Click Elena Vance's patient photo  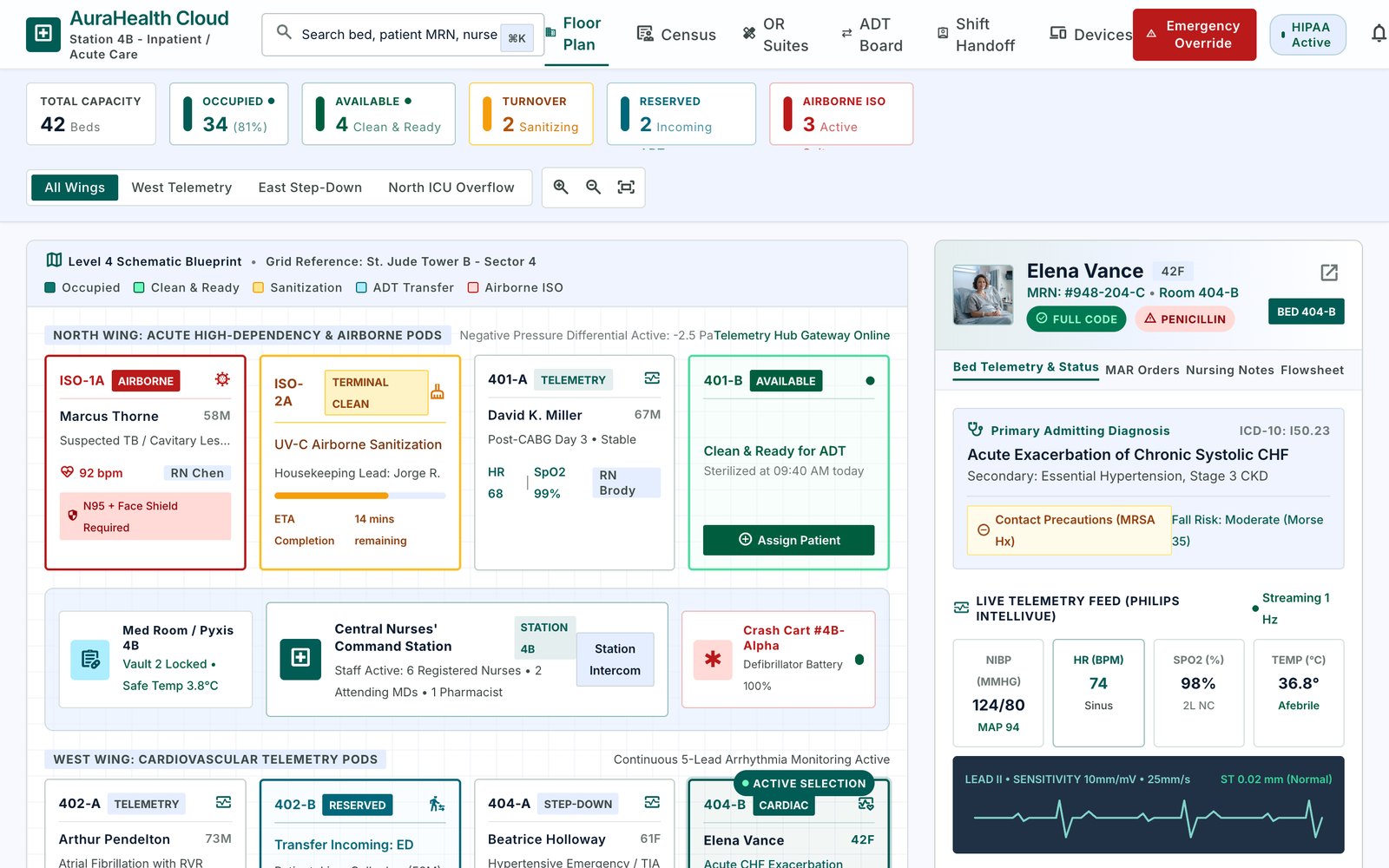983,295
